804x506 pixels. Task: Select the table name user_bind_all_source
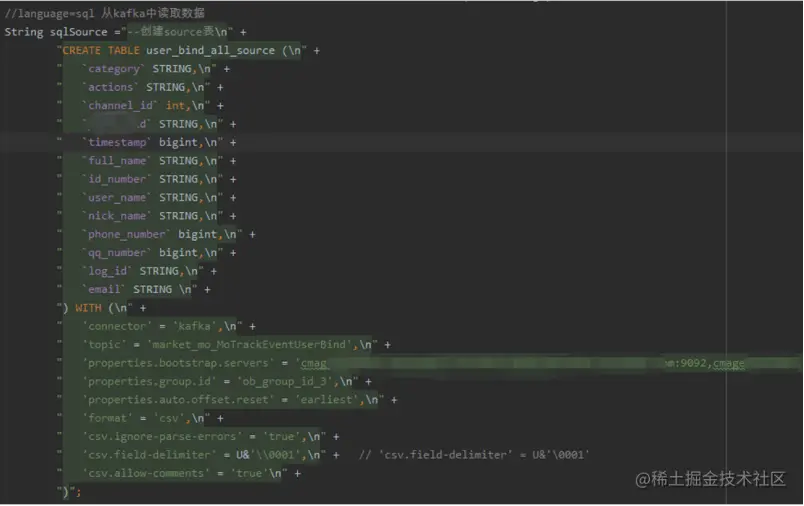pos(210,50)
